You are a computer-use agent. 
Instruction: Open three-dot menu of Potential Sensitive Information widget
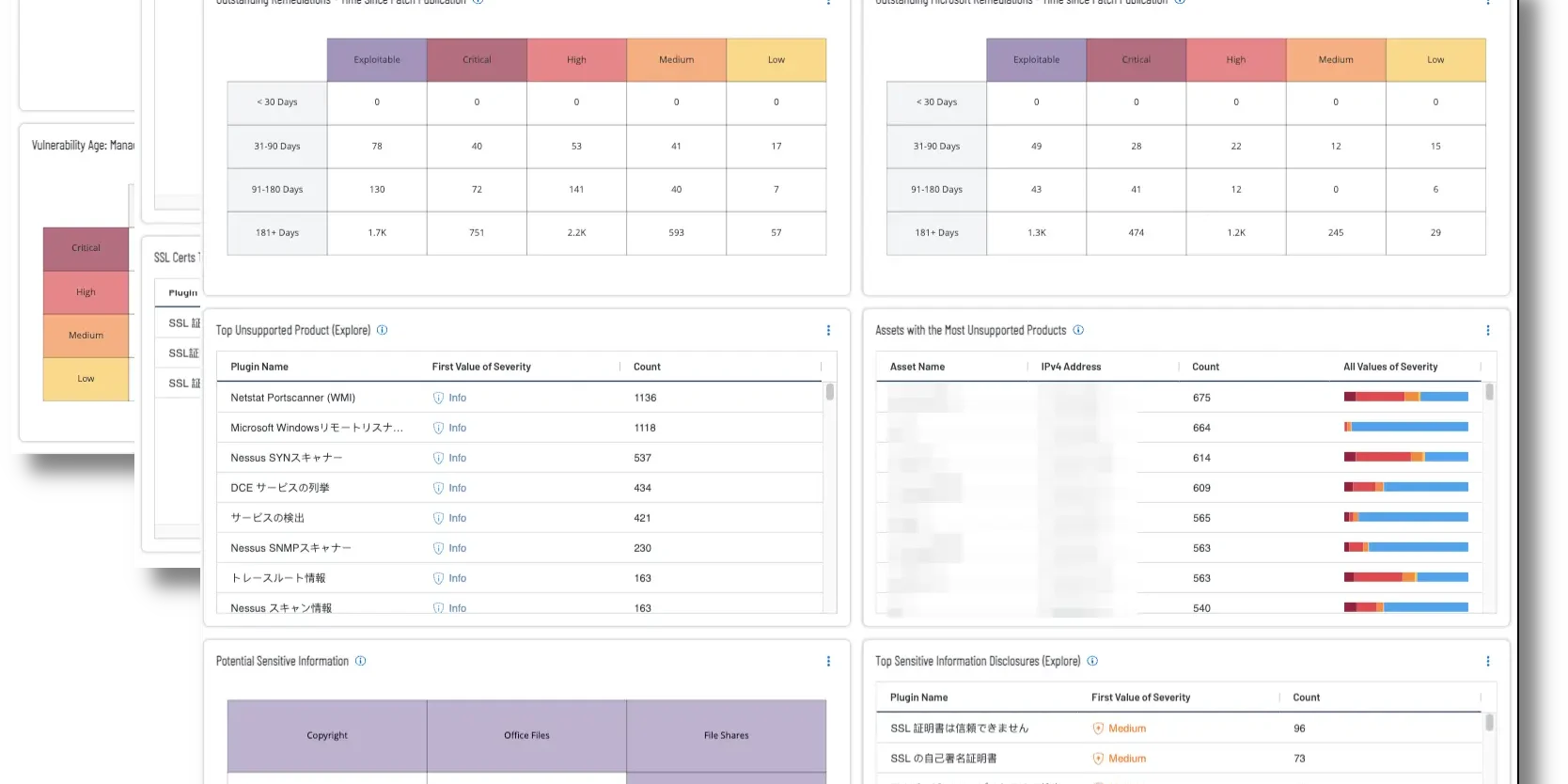click(828, 661)
